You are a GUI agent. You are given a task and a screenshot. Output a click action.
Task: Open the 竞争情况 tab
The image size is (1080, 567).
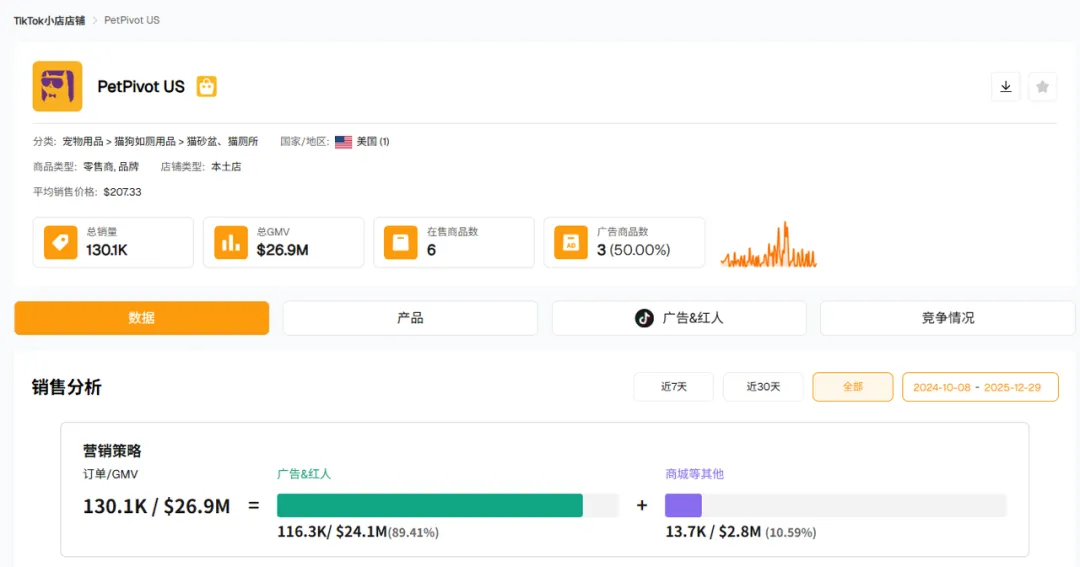pyautogui.click(x=947, y=318)
